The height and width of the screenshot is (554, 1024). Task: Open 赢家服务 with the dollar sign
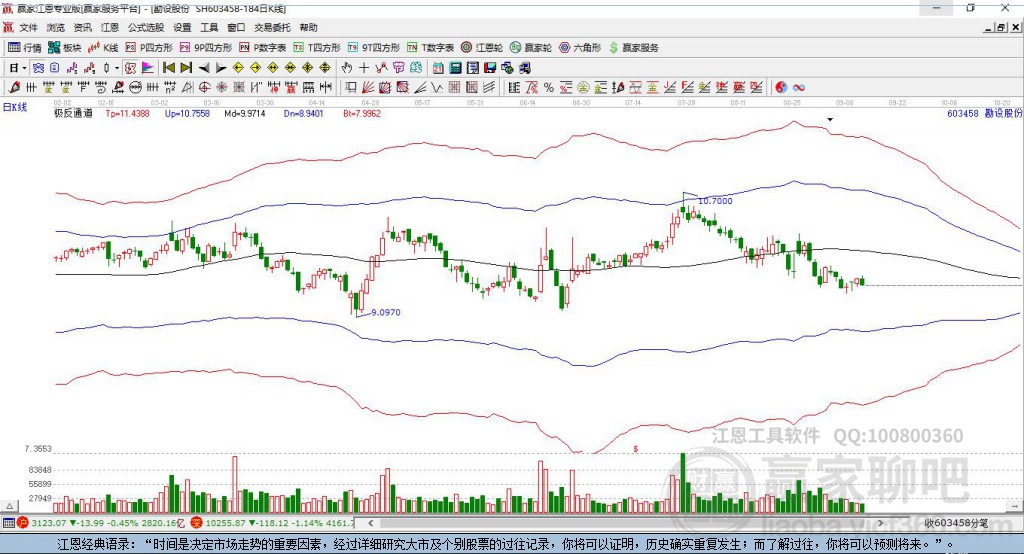click(x=633, y=48)
